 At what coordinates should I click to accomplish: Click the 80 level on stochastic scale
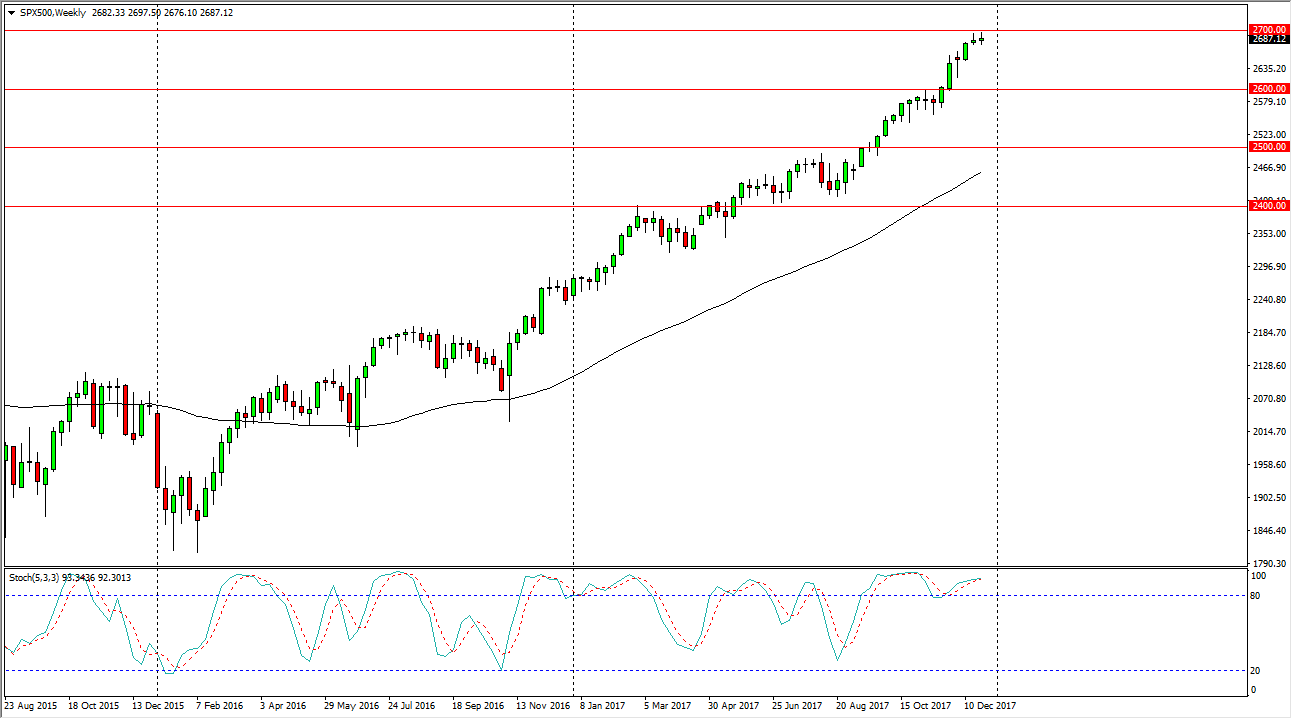1257,596
